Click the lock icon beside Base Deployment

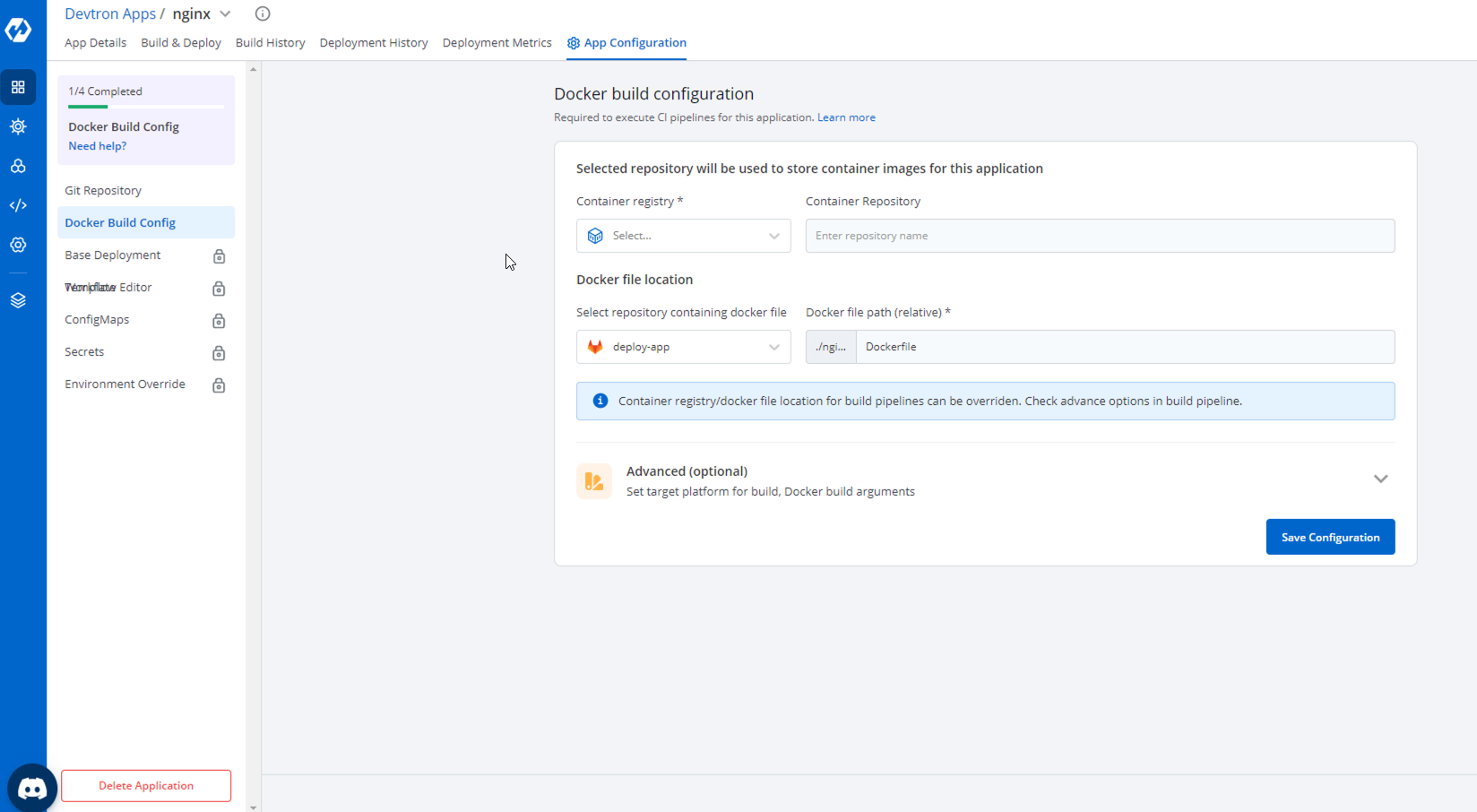(x=219, y=256)
